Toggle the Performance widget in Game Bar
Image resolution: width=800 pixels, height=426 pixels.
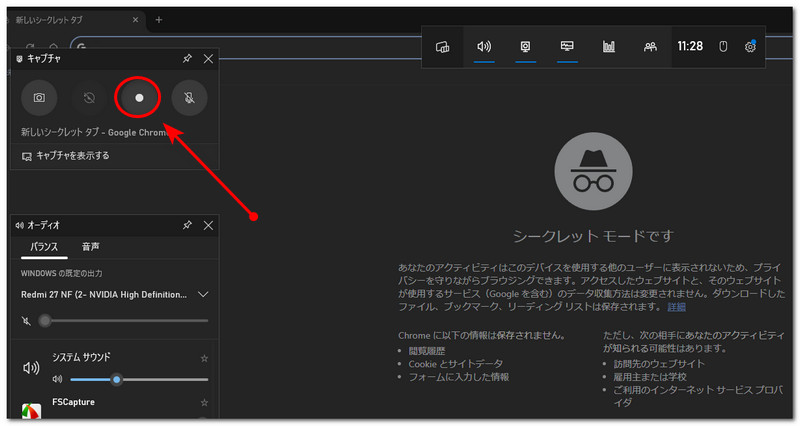tap(567, 46)
